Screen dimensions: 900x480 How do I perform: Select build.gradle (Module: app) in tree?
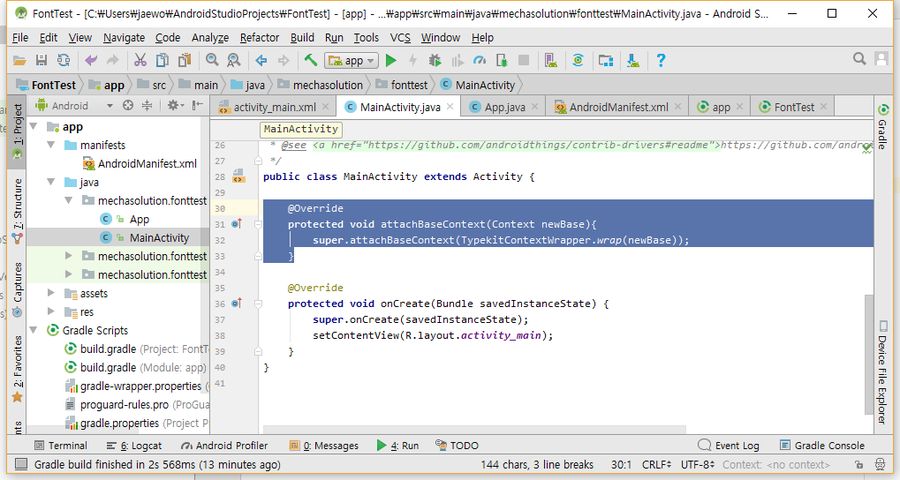click(x=135, y=367)
